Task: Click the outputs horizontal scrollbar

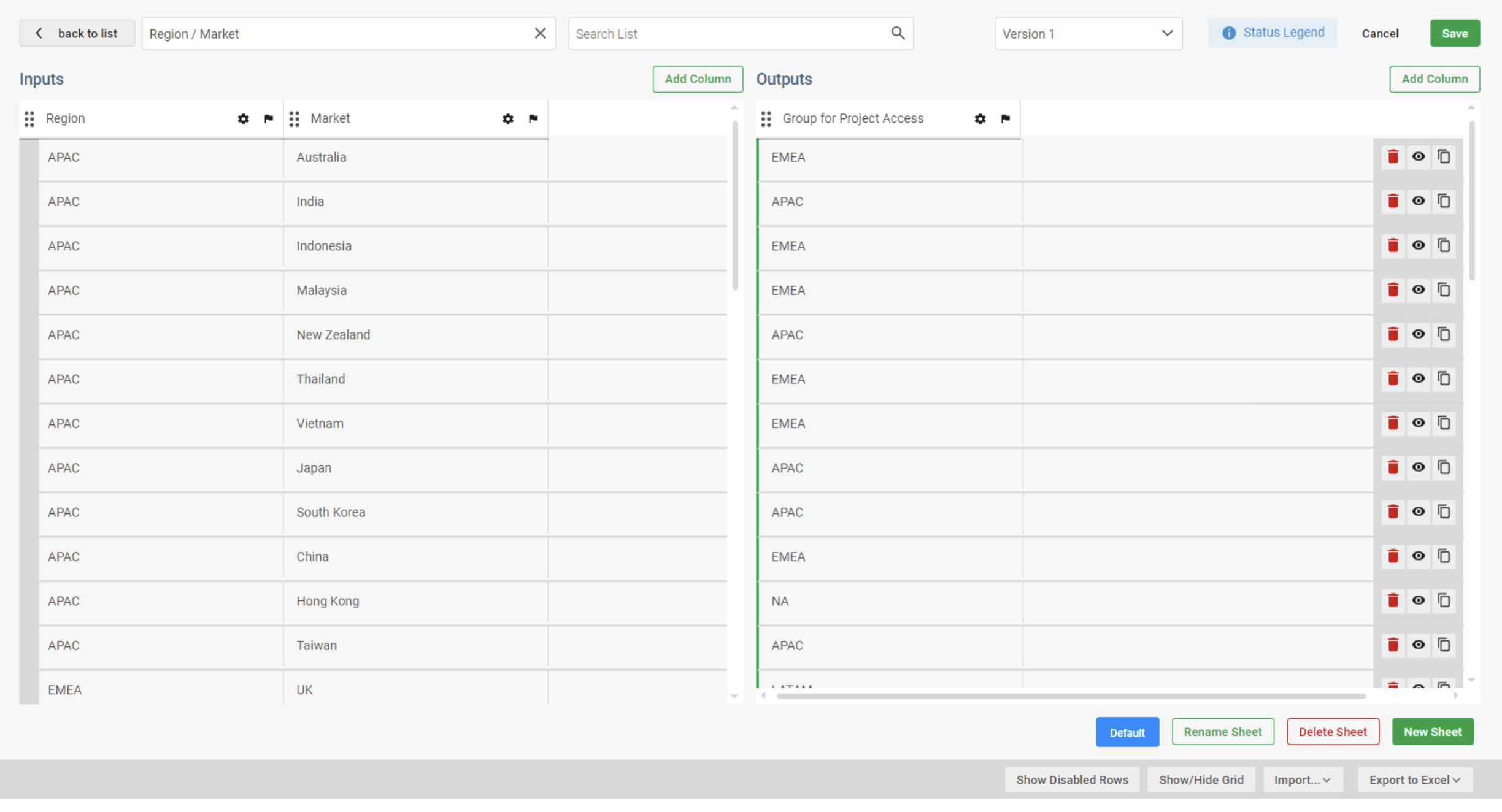Action: coord(1071,696)
